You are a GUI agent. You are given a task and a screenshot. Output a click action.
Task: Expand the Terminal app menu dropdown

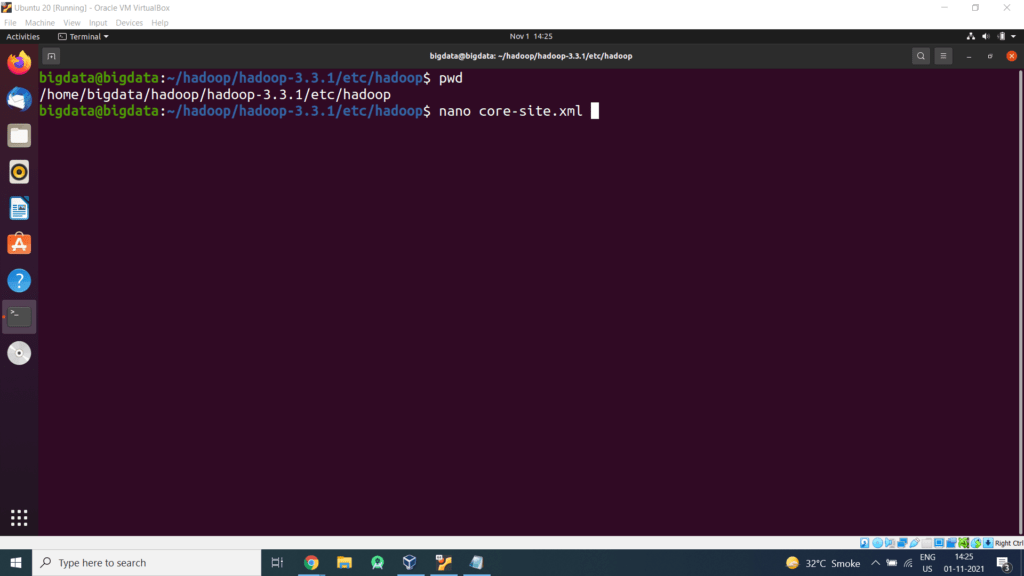click(84, 37)
